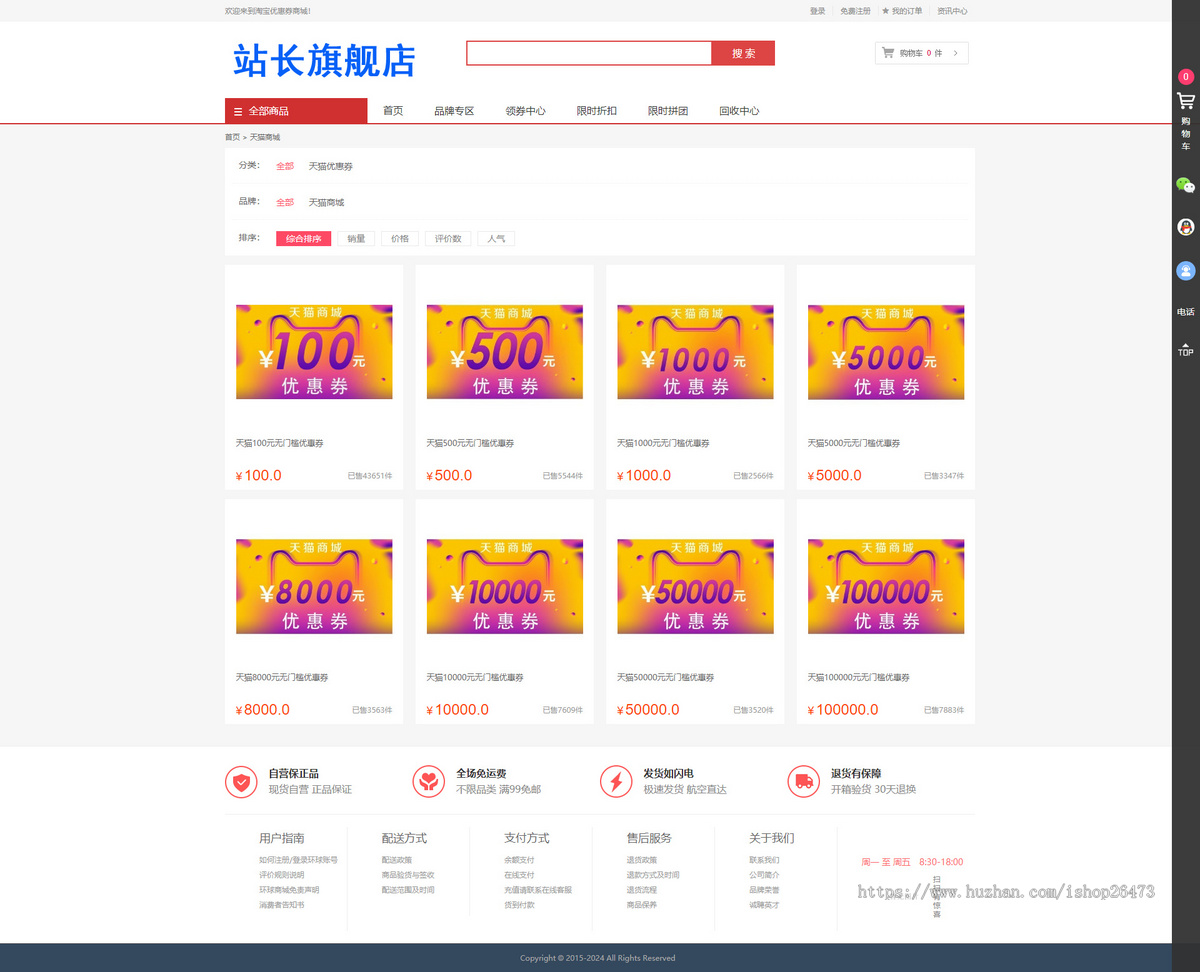Open the ¥500 coupon thumbnail
The image size is (1200, 972).
pyautogui.click(x=505, y=352)
